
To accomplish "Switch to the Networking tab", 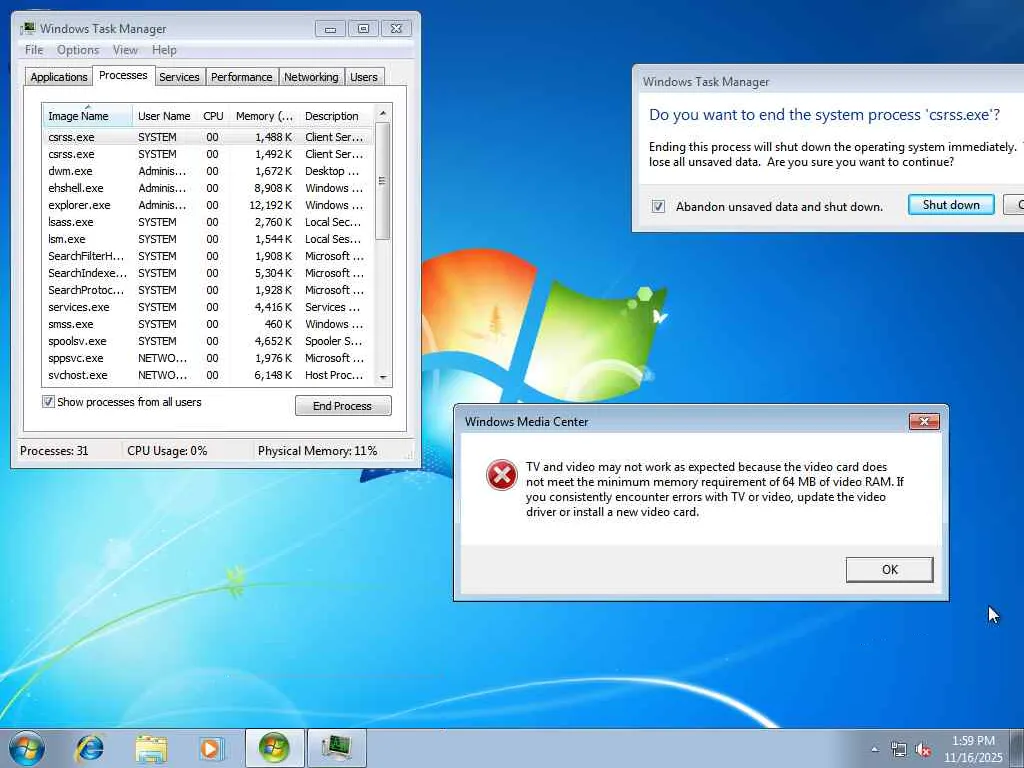I will coord(311,77).
